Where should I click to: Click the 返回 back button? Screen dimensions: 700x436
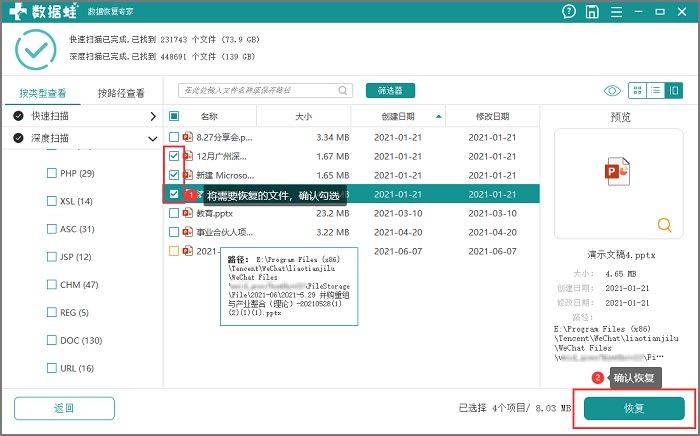tap(64, 408)
